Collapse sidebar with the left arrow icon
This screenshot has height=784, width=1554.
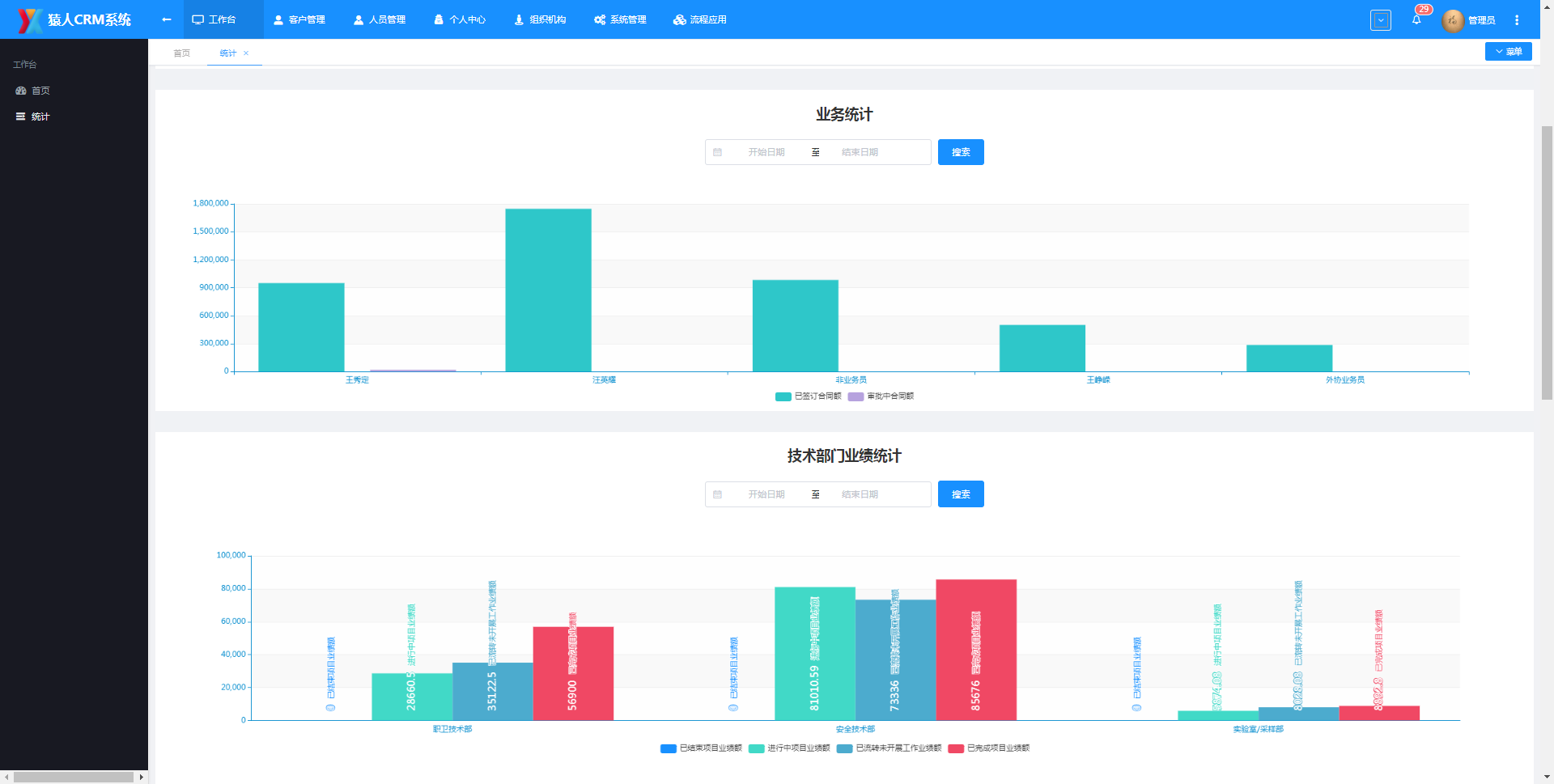point(167,19)
